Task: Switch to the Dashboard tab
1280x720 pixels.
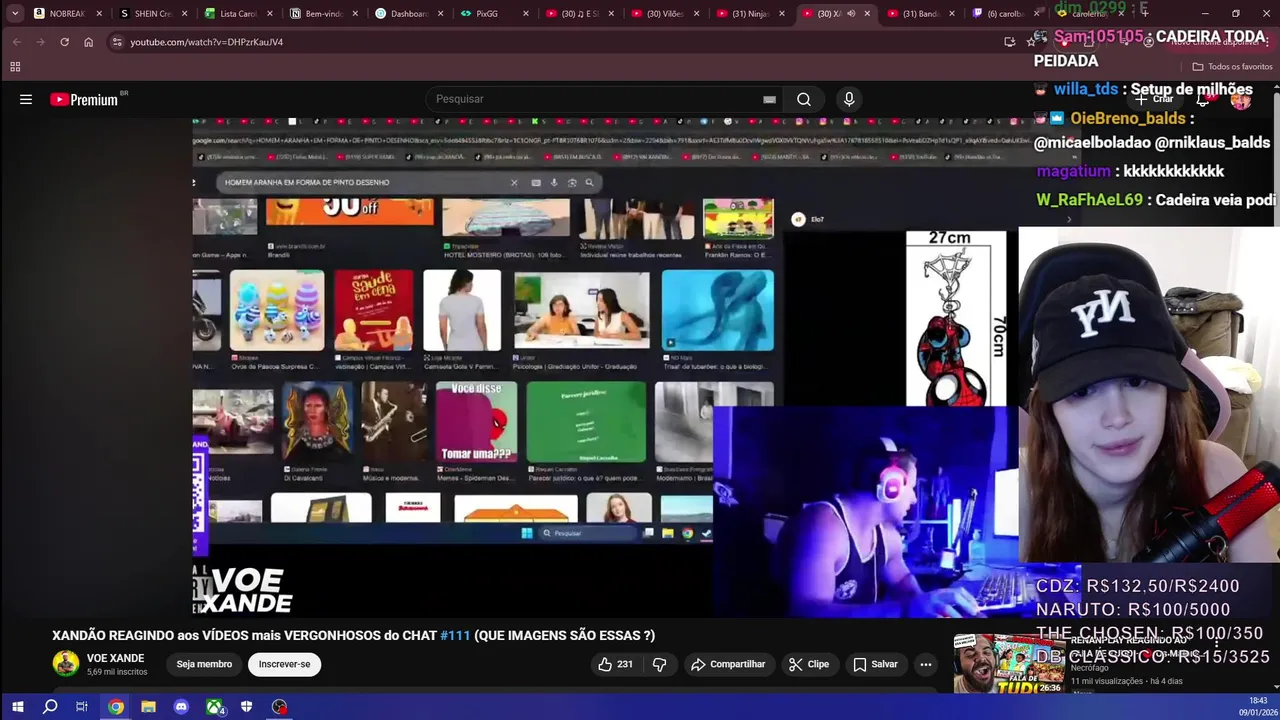Action: click(408, 14)
